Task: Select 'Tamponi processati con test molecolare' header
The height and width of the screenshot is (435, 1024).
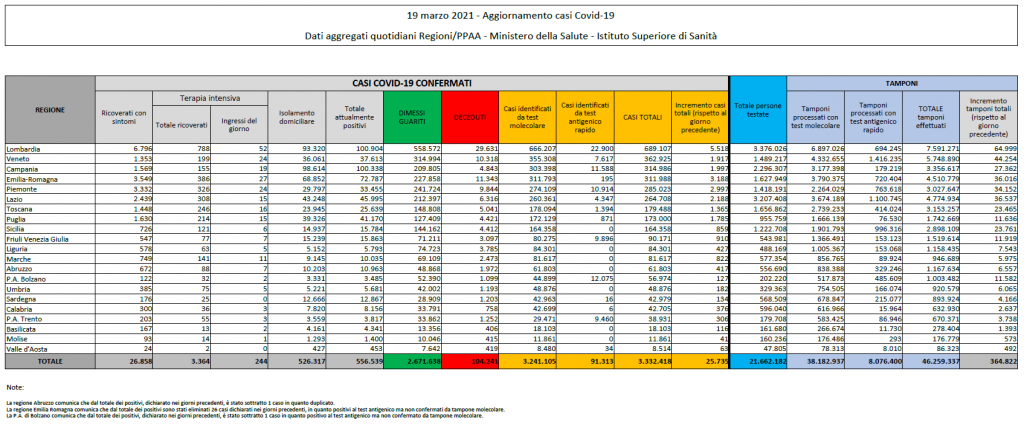Action: (x=816, y=117)
